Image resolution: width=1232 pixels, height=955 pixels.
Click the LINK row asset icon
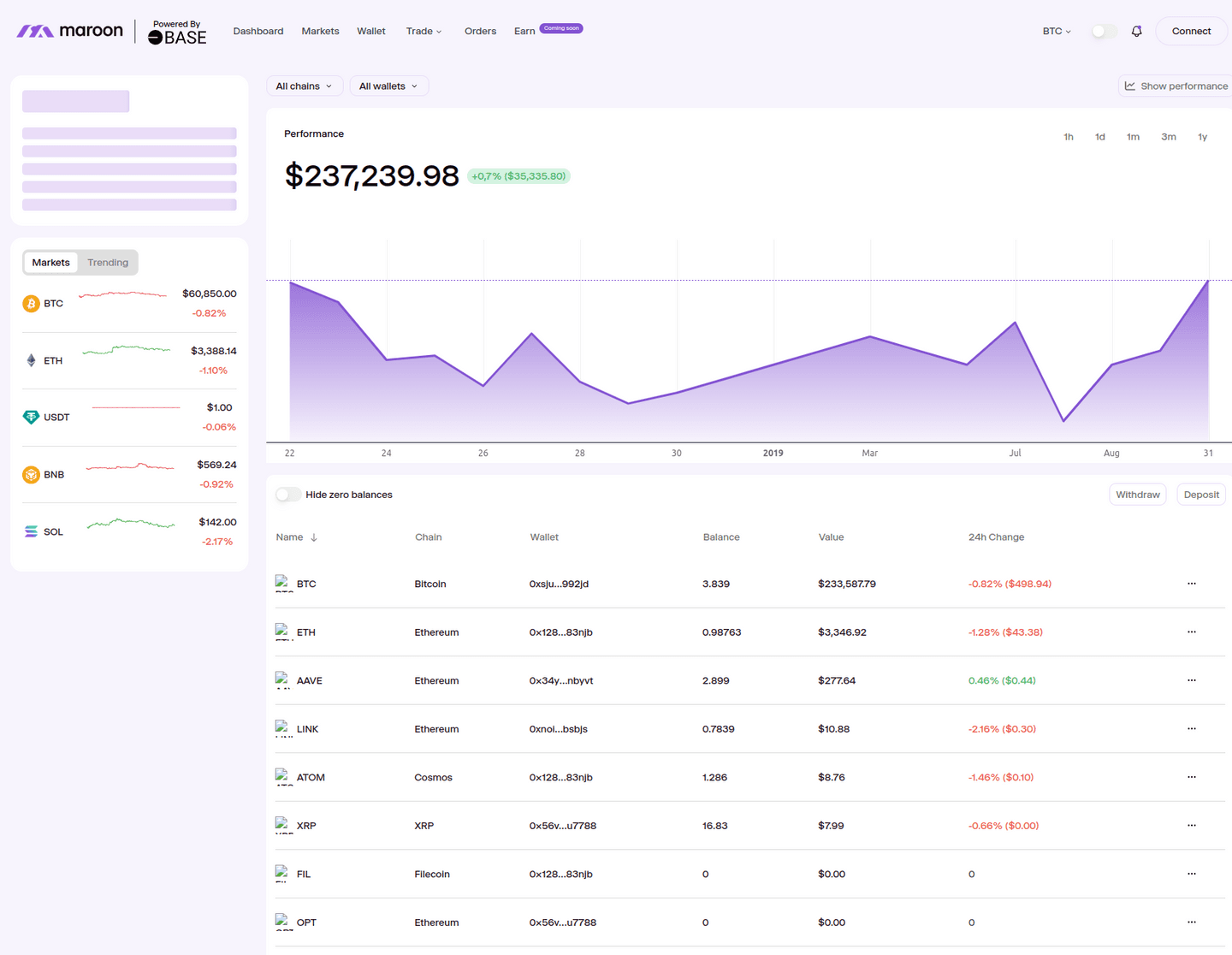[x=283, y=729]
